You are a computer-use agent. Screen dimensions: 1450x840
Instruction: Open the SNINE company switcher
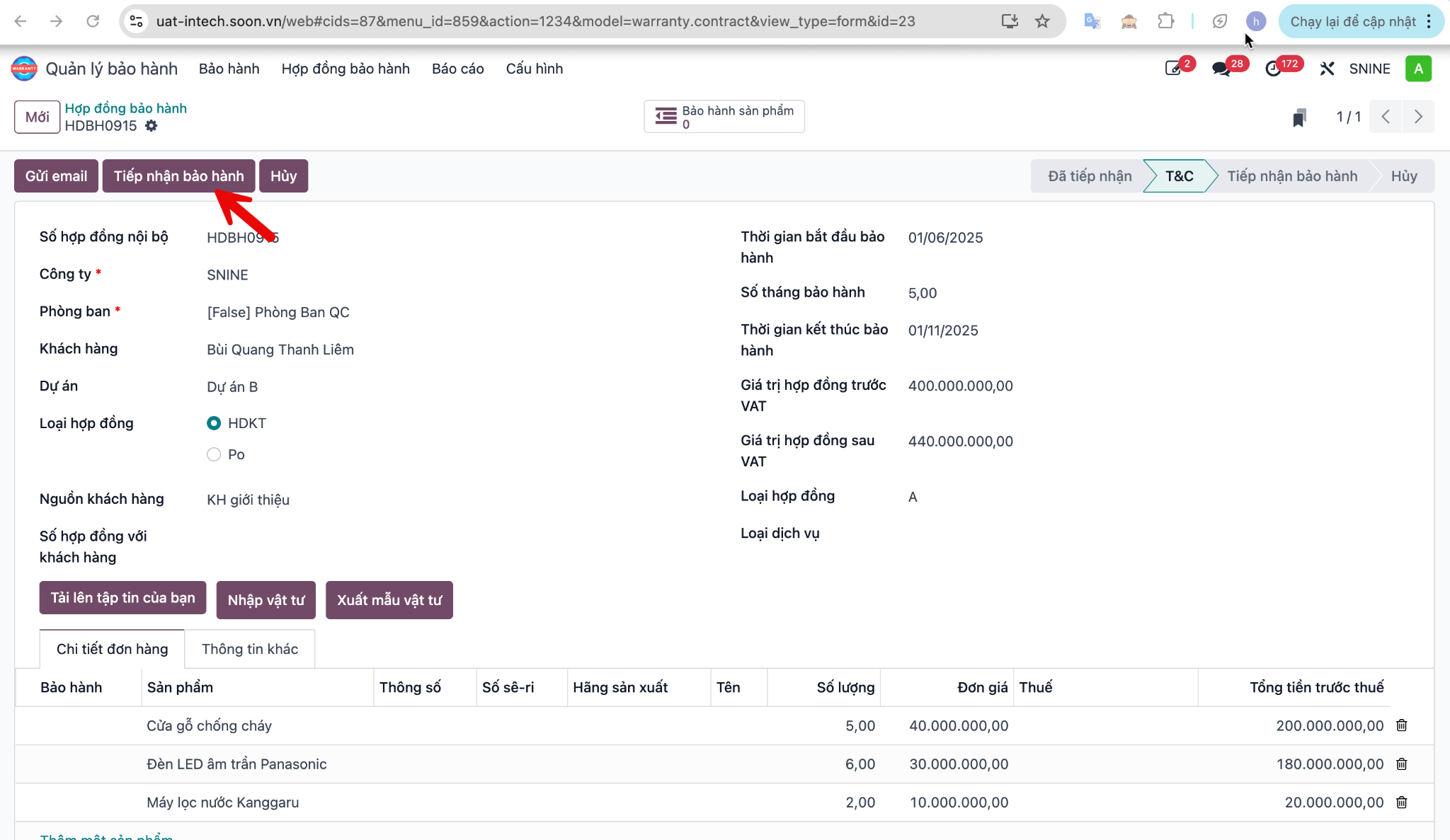click(1369, 69)
